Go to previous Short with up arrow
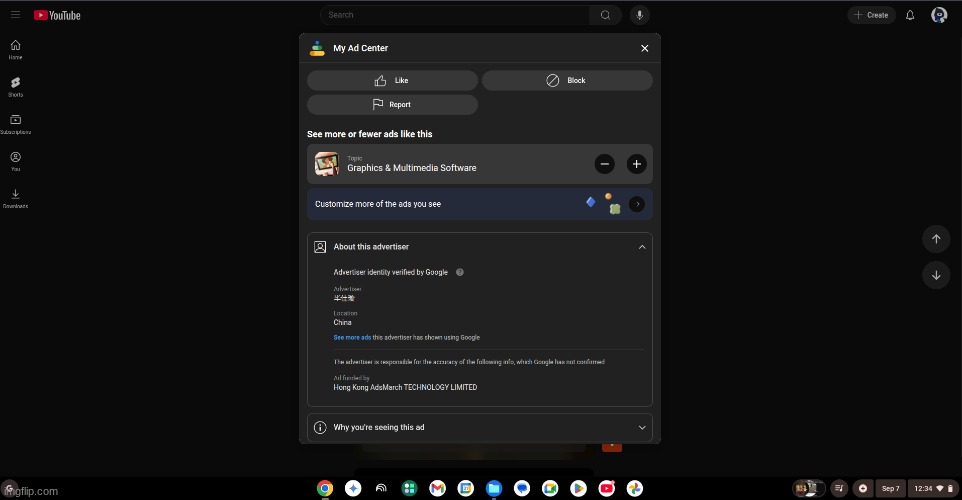This screenshot has width=962, height=500. pos(936,239)
